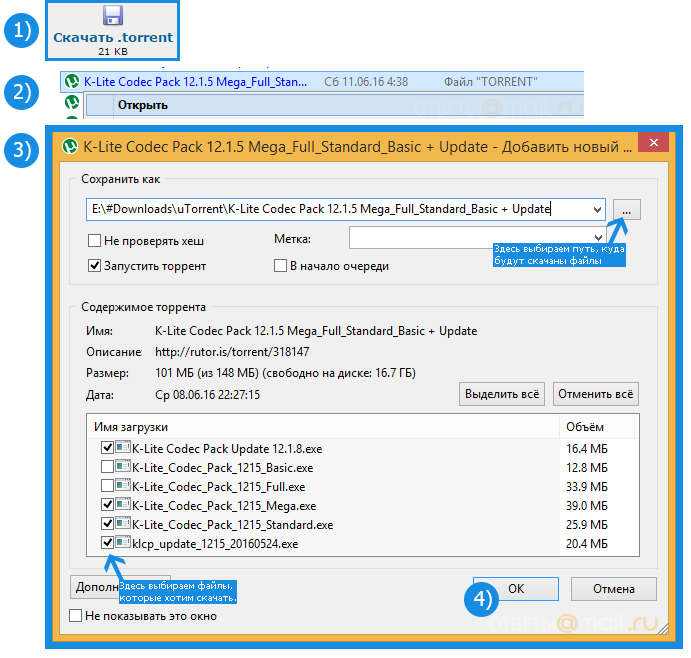Close the Добавить новый торрент dialog
This screenshot has height=658, width=691.
[654, 142]
